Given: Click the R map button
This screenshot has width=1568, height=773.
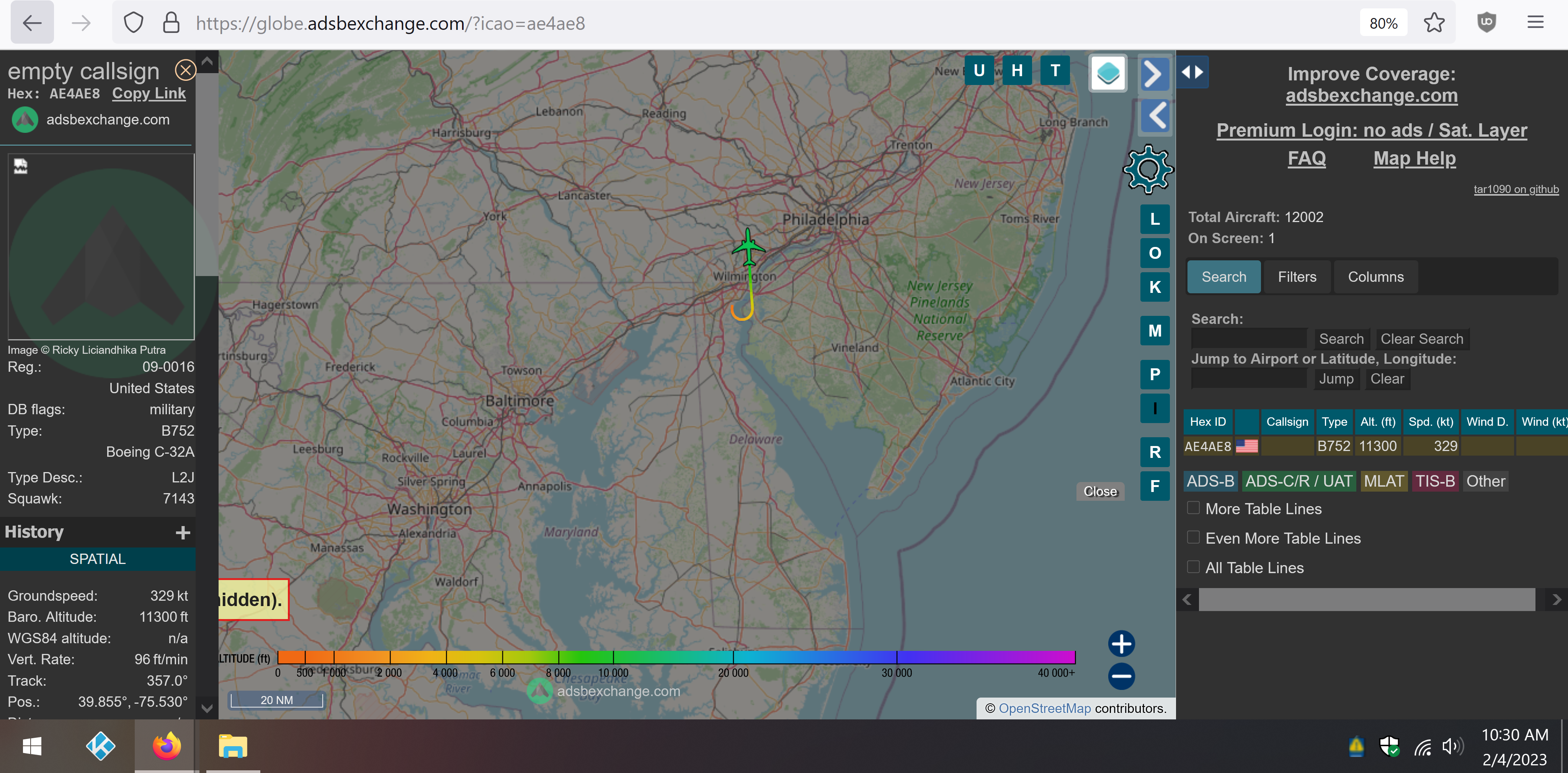Looking at the screenshot, I should point(1155,452).
